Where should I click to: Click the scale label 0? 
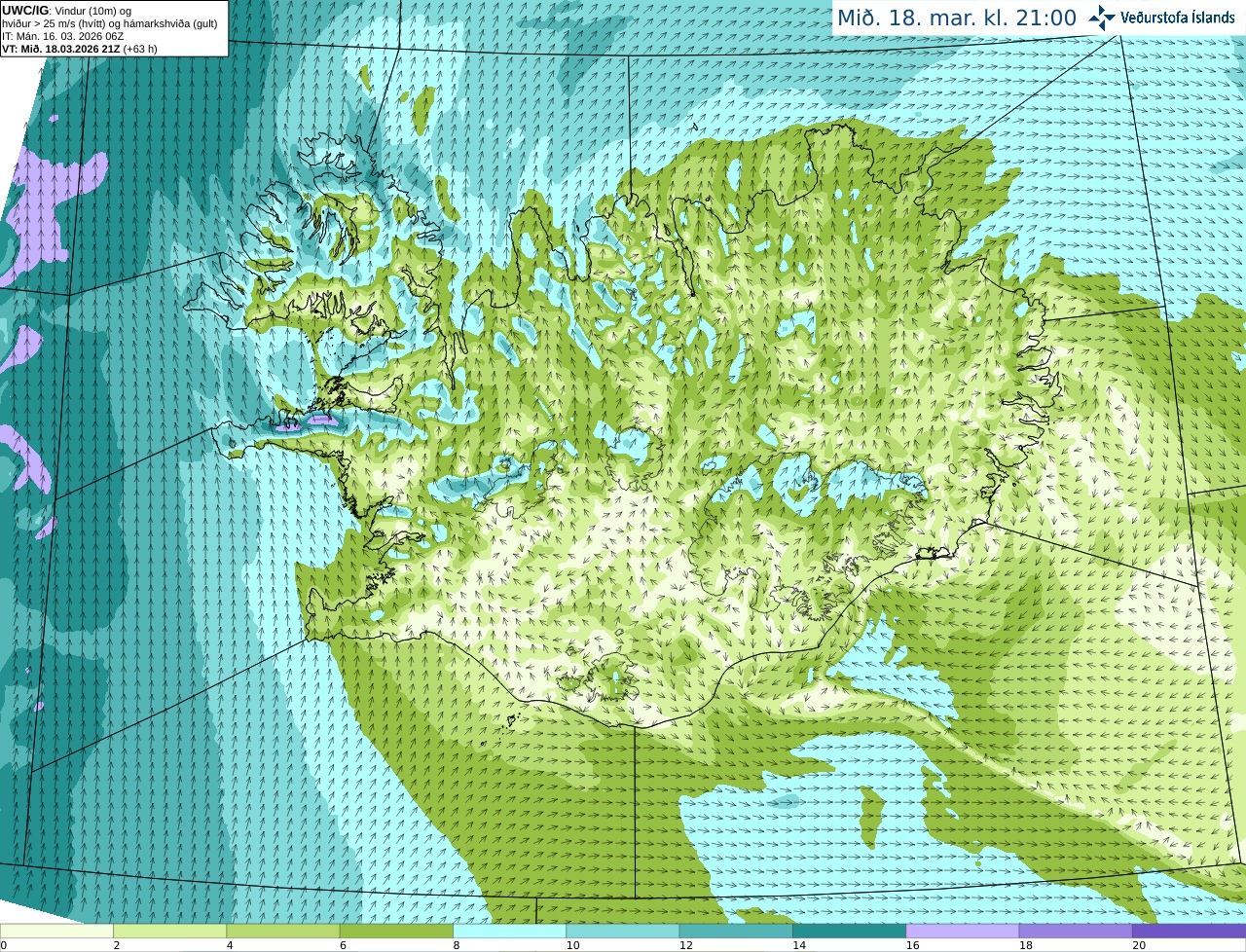(4, 945)
